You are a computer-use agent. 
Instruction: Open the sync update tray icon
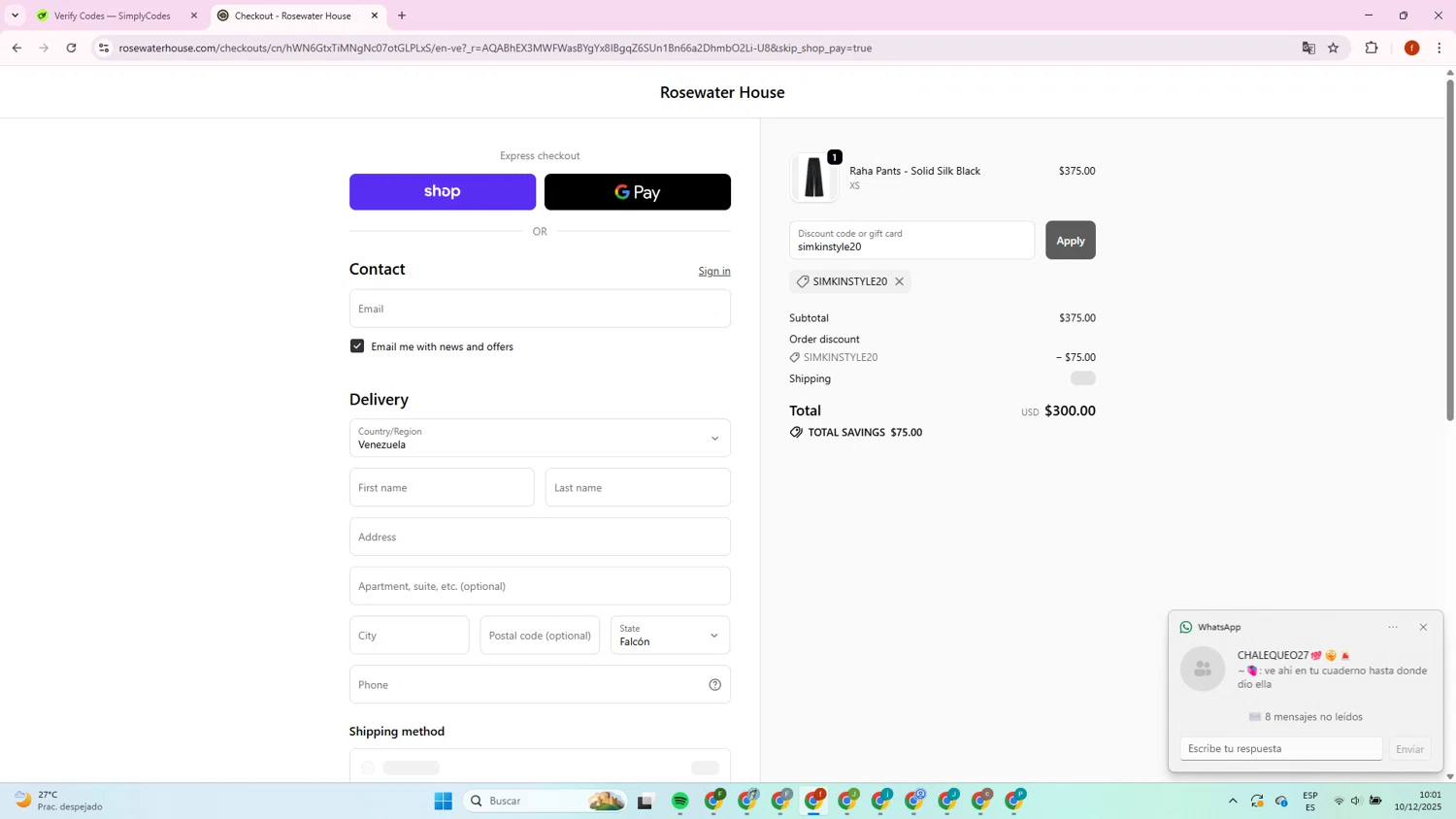pyautogui.click(x=1257, y=801)
